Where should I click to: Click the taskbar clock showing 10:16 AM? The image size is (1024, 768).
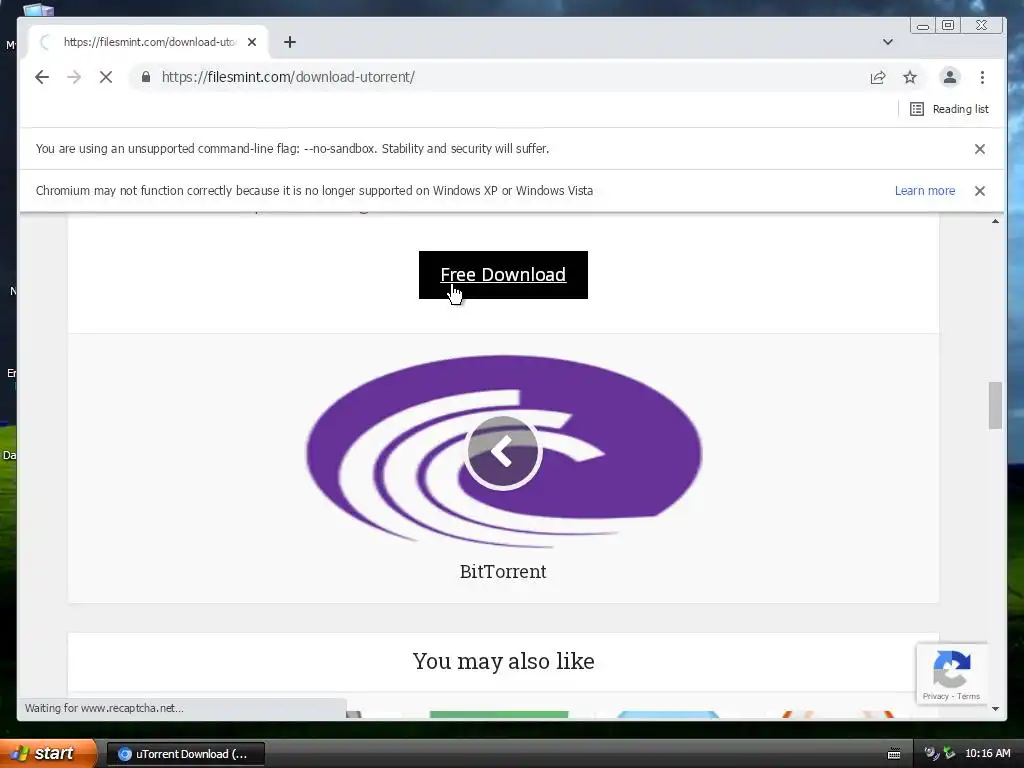tap(987, 754)
